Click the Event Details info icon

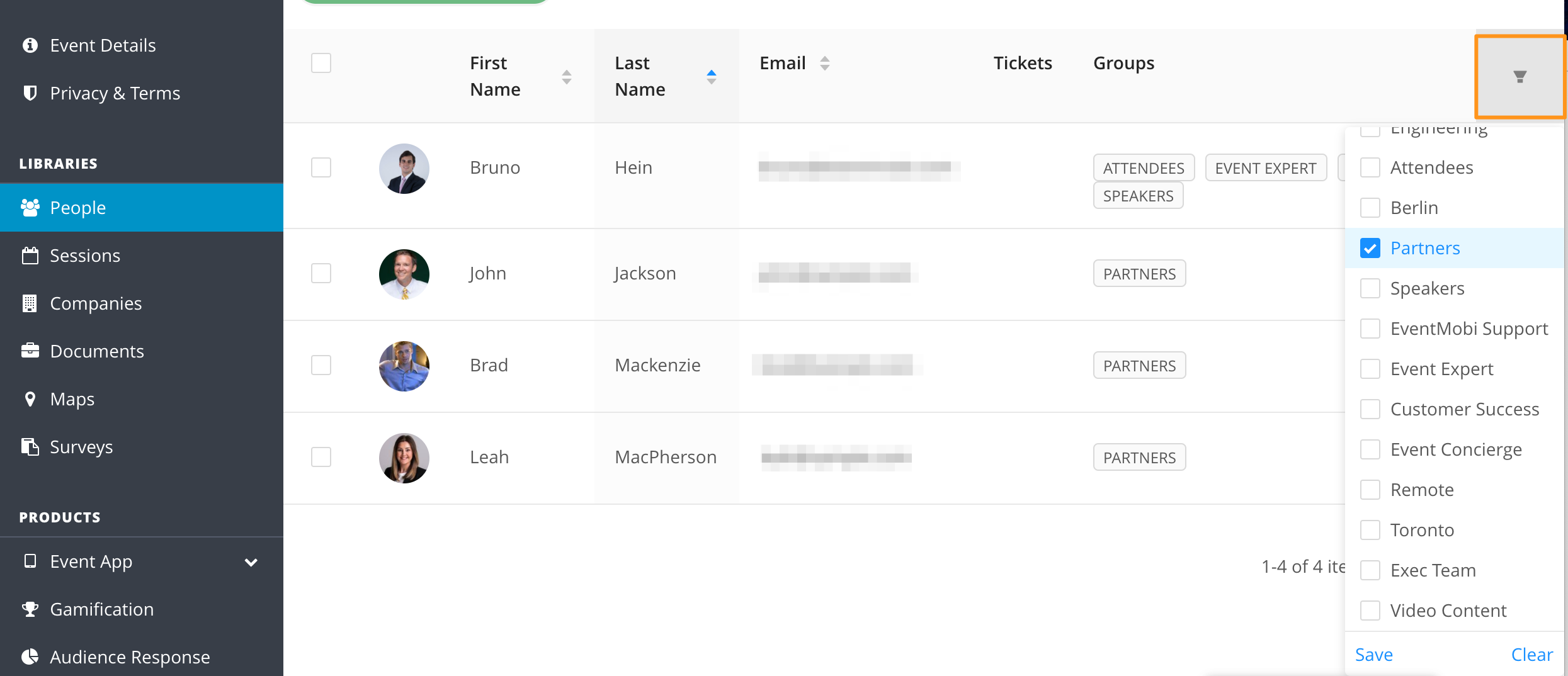tap(30, 45)
